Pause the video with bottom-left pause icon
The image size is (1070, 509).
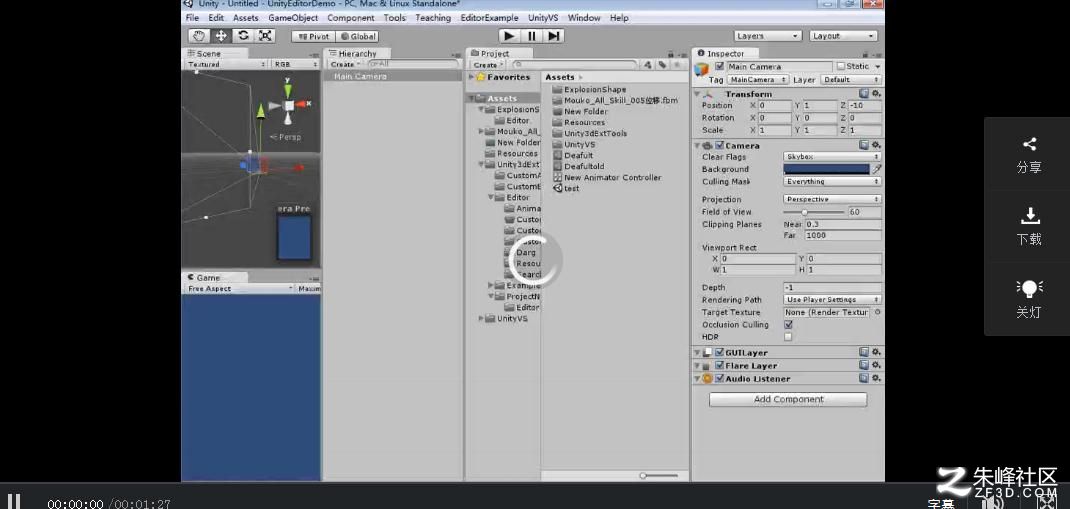pos(14,501)
